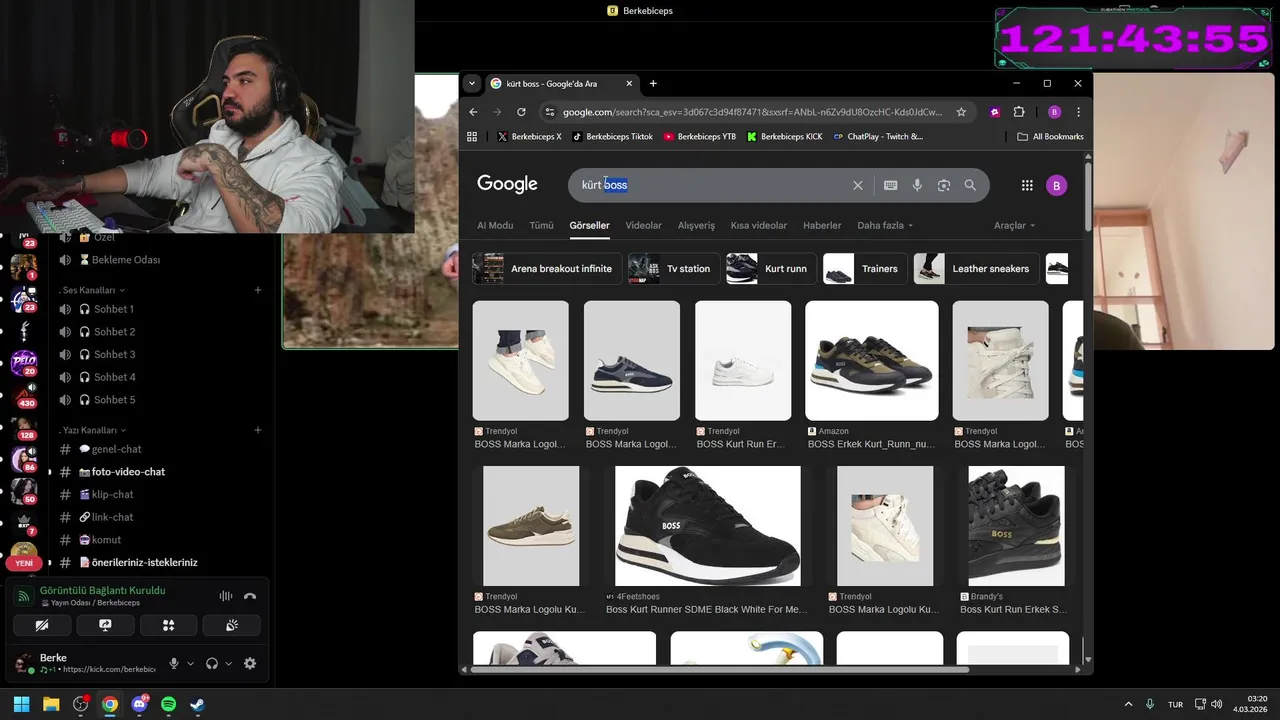Open the Berkebiceps Tiktok bookmark

[x=612, y=136]
